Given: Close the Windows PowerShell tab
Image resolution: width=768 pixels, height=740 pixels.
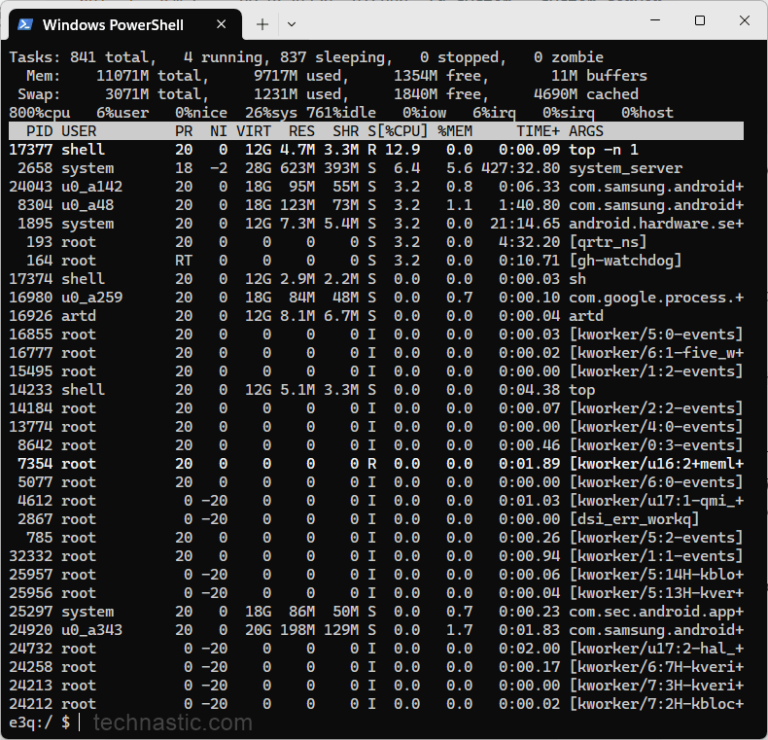Looking at the screenshot, I should pos(221,24).
